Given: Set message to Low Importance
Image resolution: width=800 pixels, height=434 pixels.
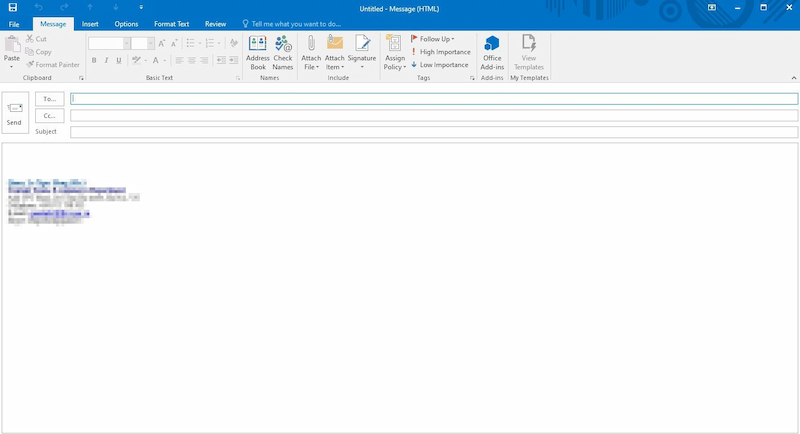Looking at the screenshot, I should pyautogui.click(x=440, y=65).
